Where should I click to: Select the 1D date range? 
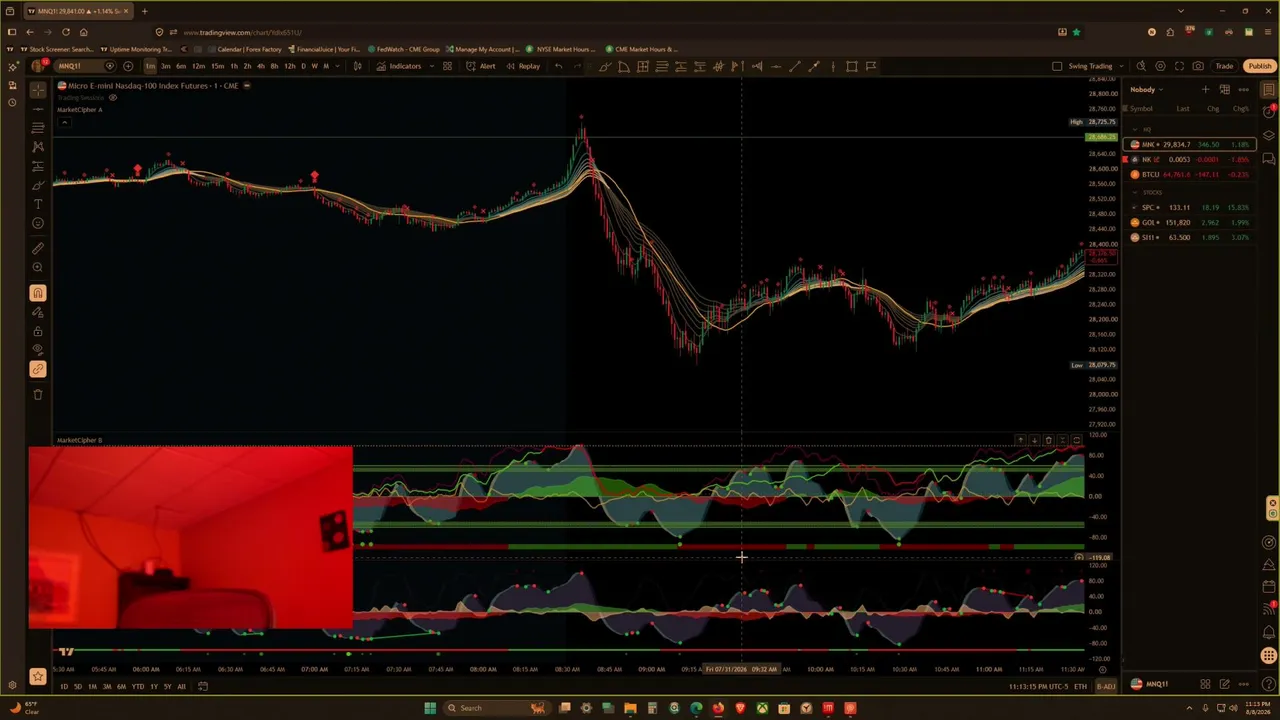[x=64, y=687]
